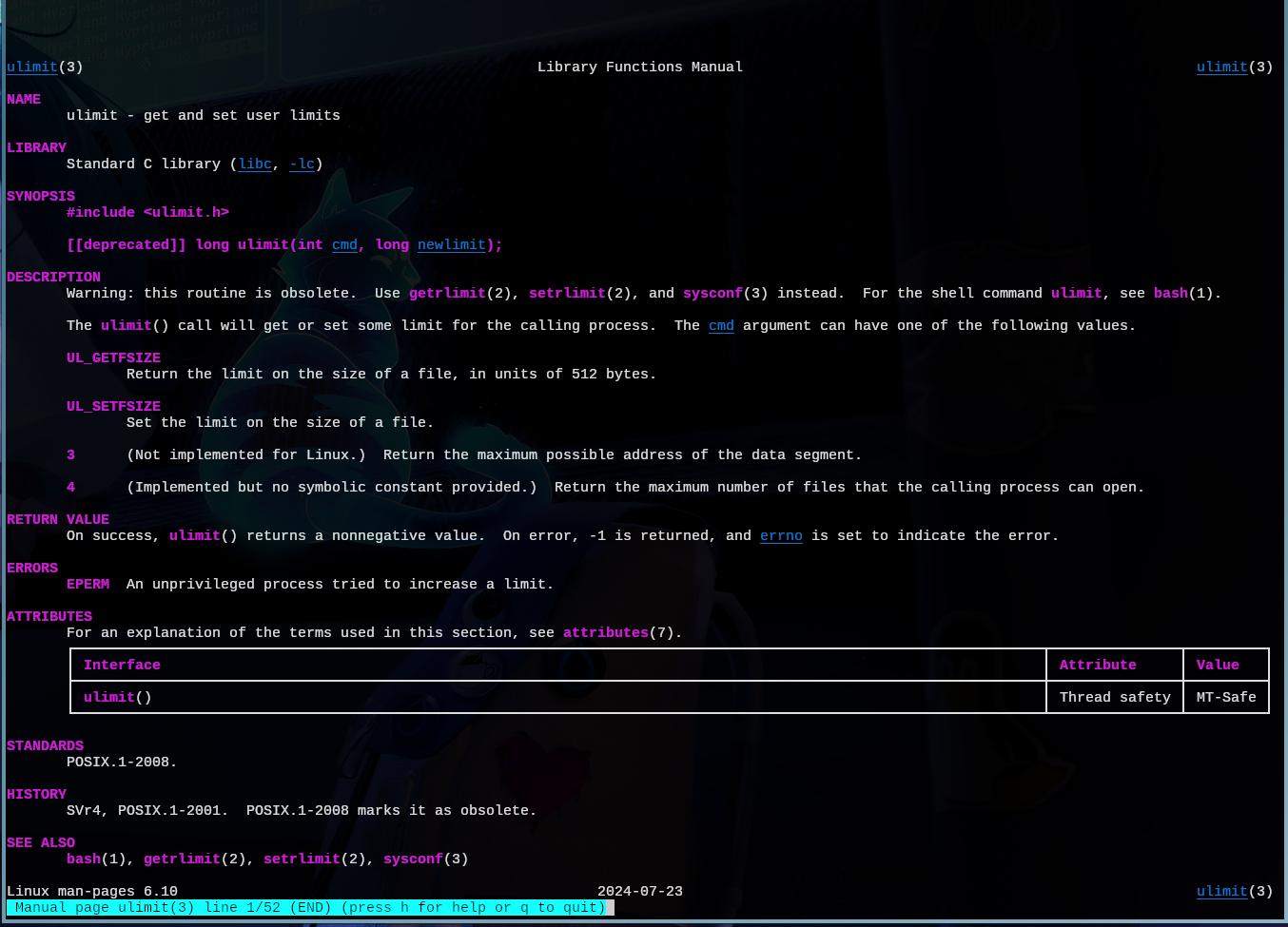Click the newlimit parameter link

coord(452,245)
